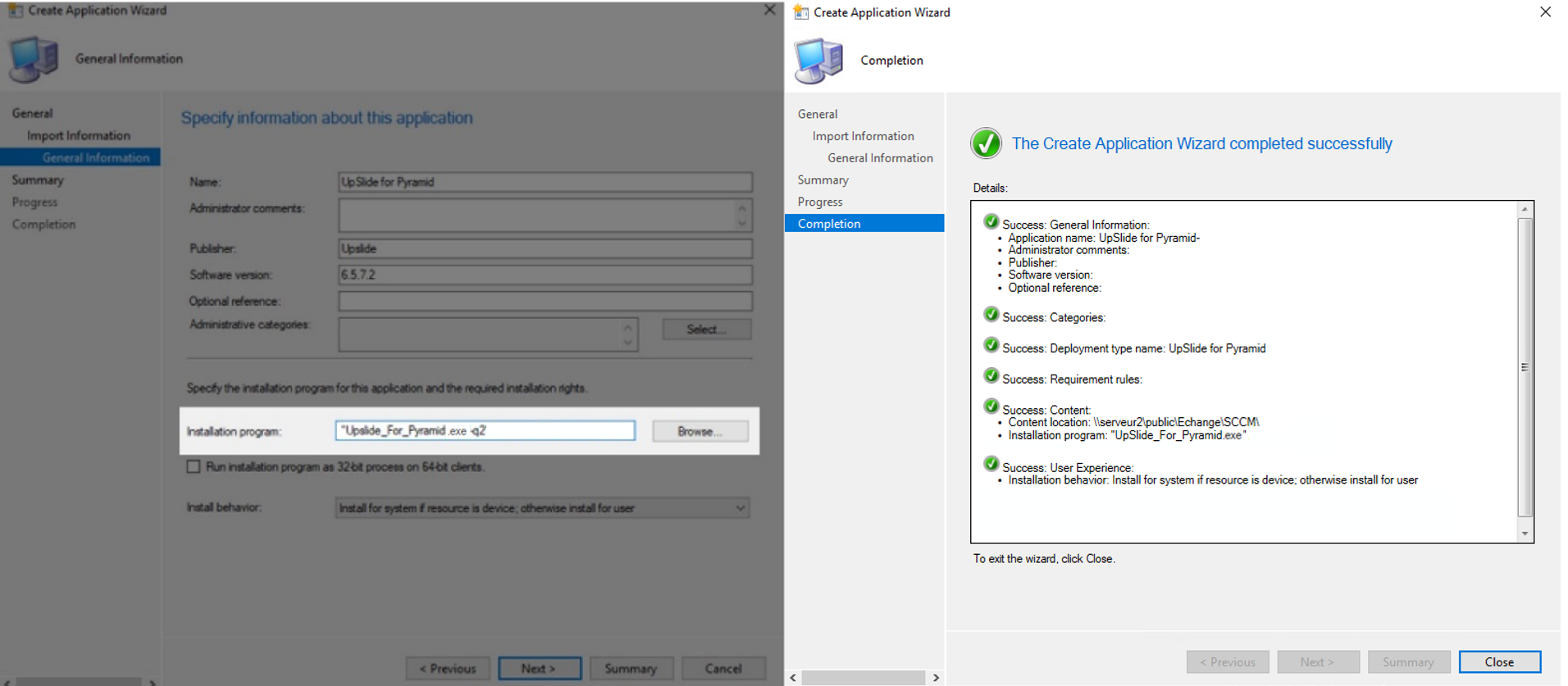This screenshot has height=686, width=1568.
Task: Select General step in left wizard sidebar
Action: (x=32, y=113)
